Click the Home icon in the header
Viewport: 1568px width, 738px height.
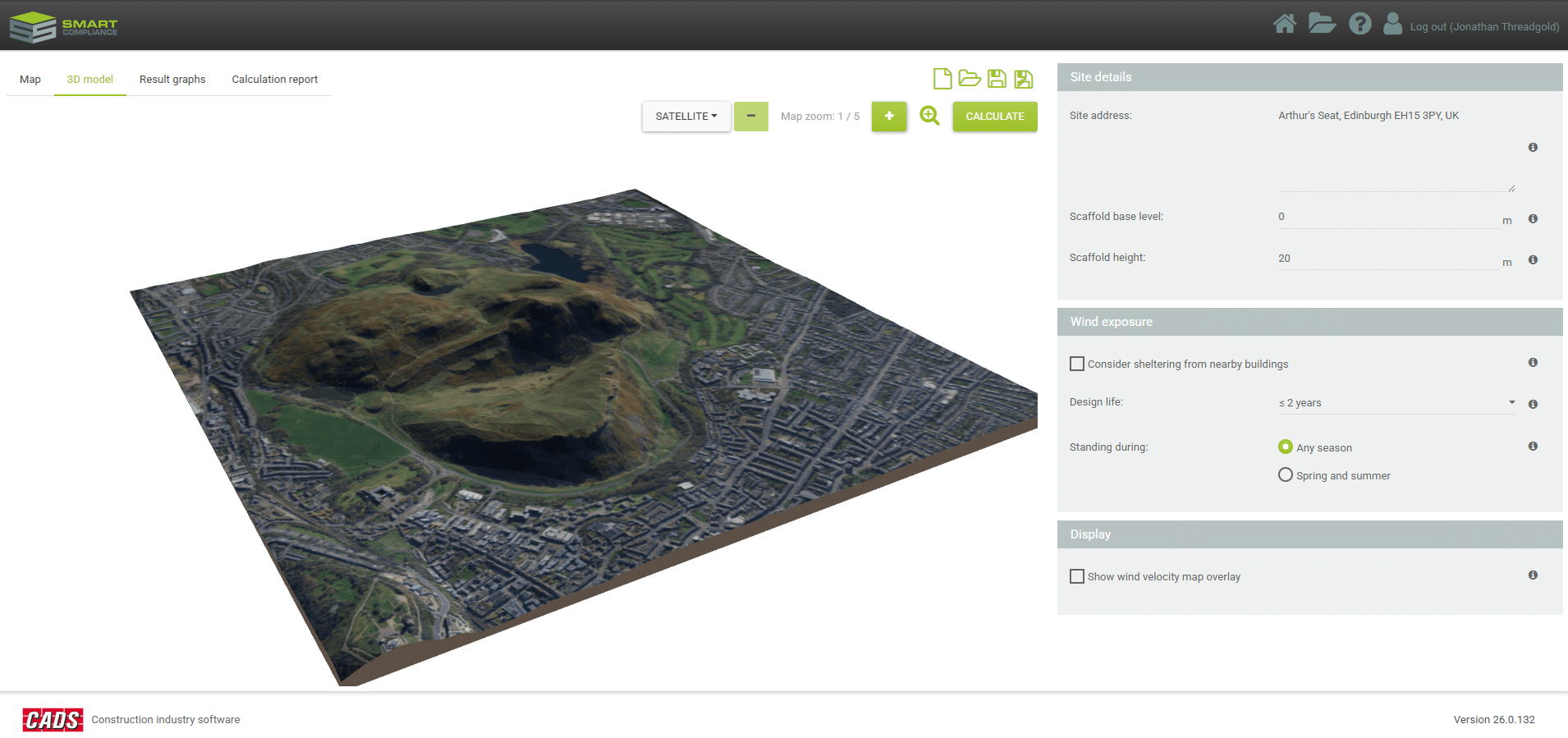click(x=1285, y=24)
